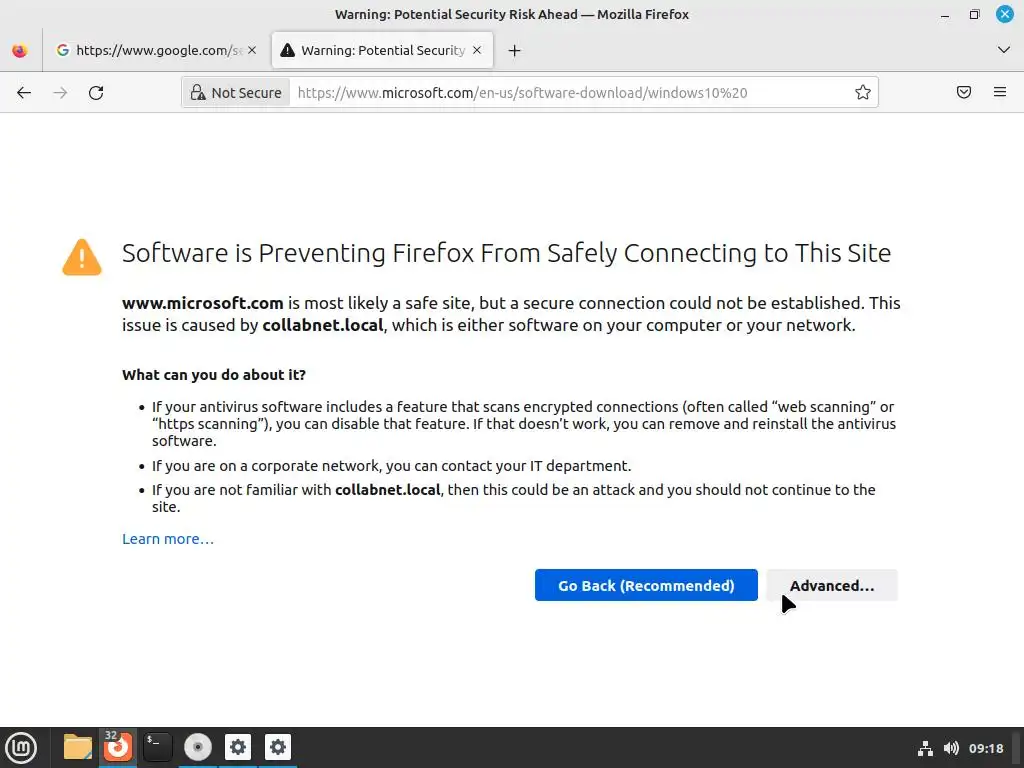Viewport: 1024px width, 768px height.
Task: Open the Save to Pocket icon
Action: point(963,92)
